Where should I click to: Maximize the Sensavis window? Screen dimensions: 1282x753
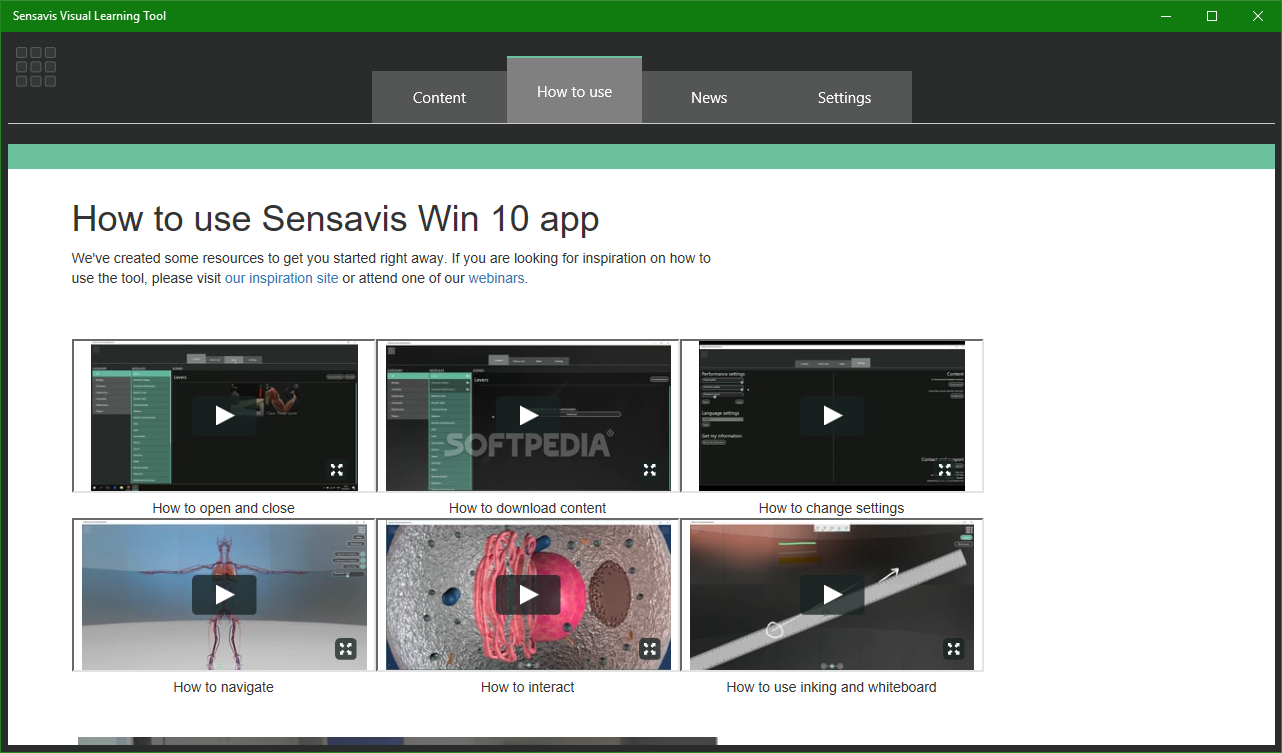click(x=1212, y=16)
